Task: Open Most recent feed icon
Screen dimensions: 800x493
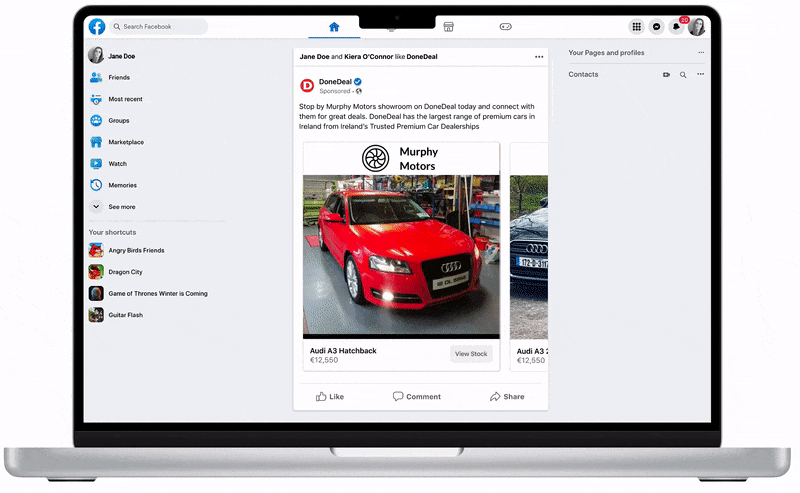Action: [96, 99]
